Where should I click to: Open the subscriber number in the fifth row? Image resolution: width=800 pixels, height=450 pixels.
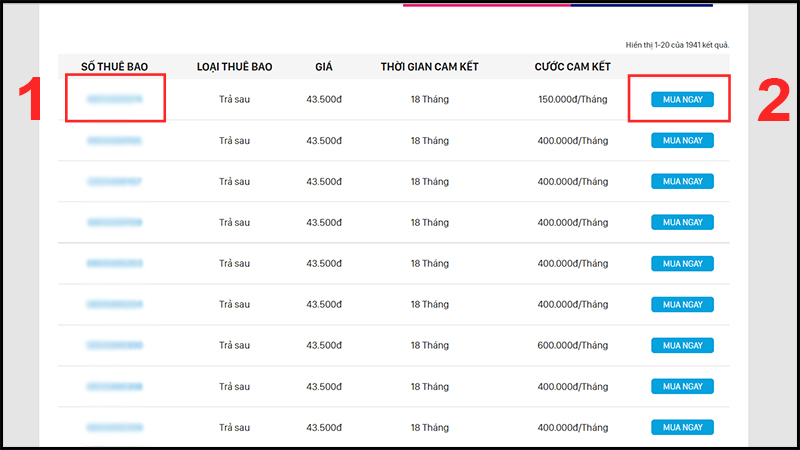(x=114, y=263)
